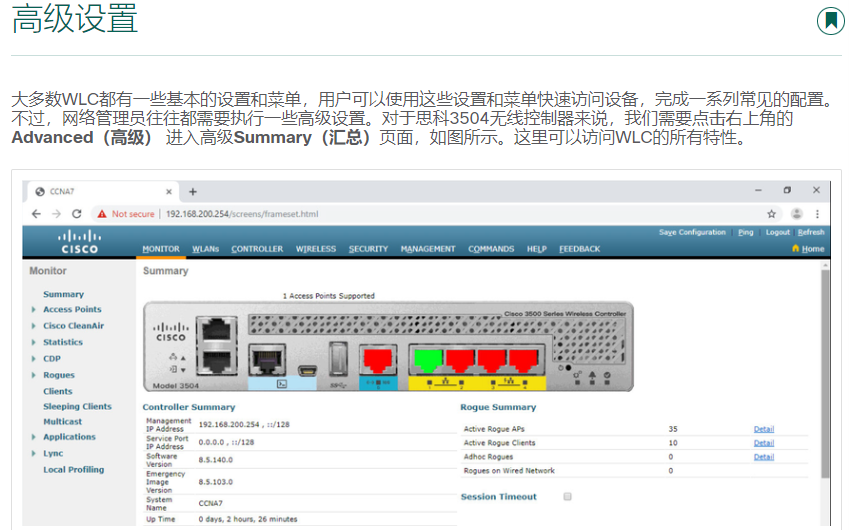Click the Save Configuration link
Screen dimensions: 849x530
[x=692, y=233]
